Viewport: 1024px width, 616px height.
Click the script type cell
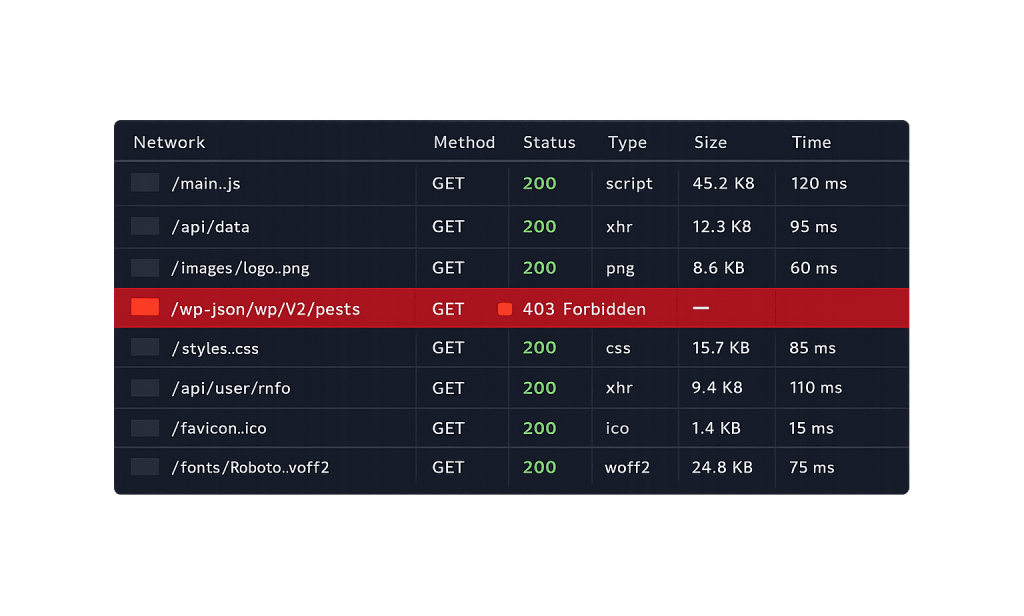coord(629,184)
